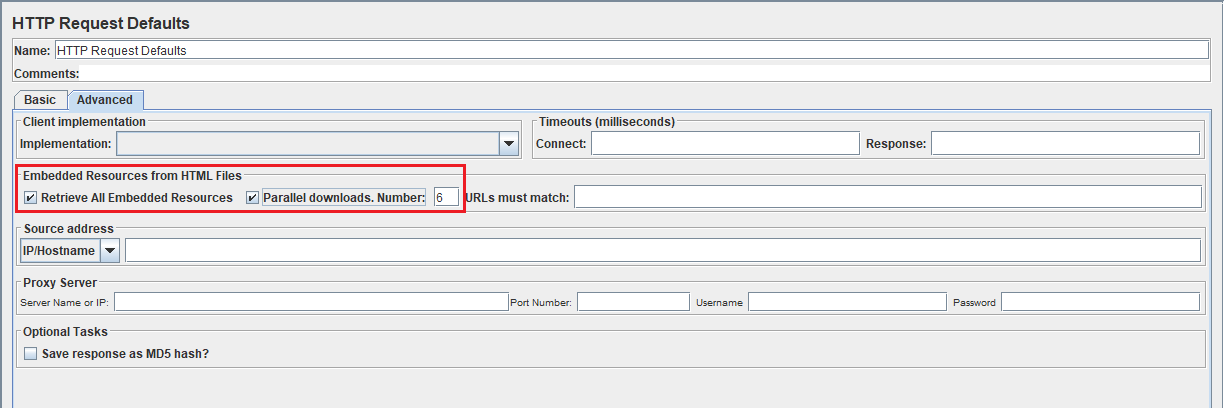Viewport: 1224px width, 409px height.
Task: Click the Response timeout field
Action: click(x=1067, y=144)
